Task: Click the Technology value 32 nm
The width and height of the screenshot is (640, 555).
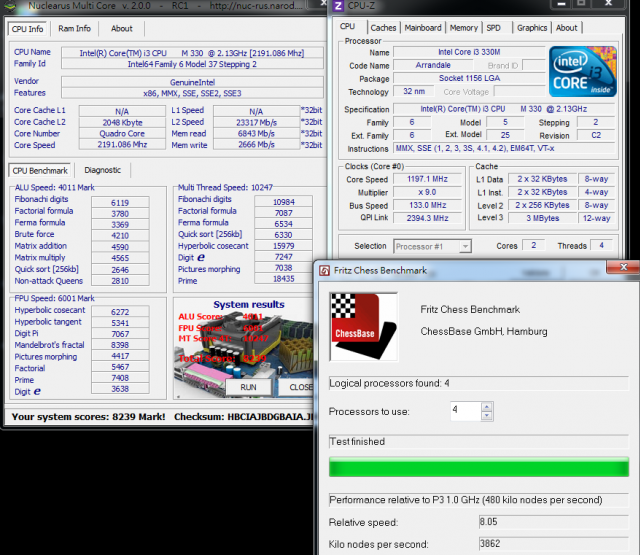Action: [414, 91]
